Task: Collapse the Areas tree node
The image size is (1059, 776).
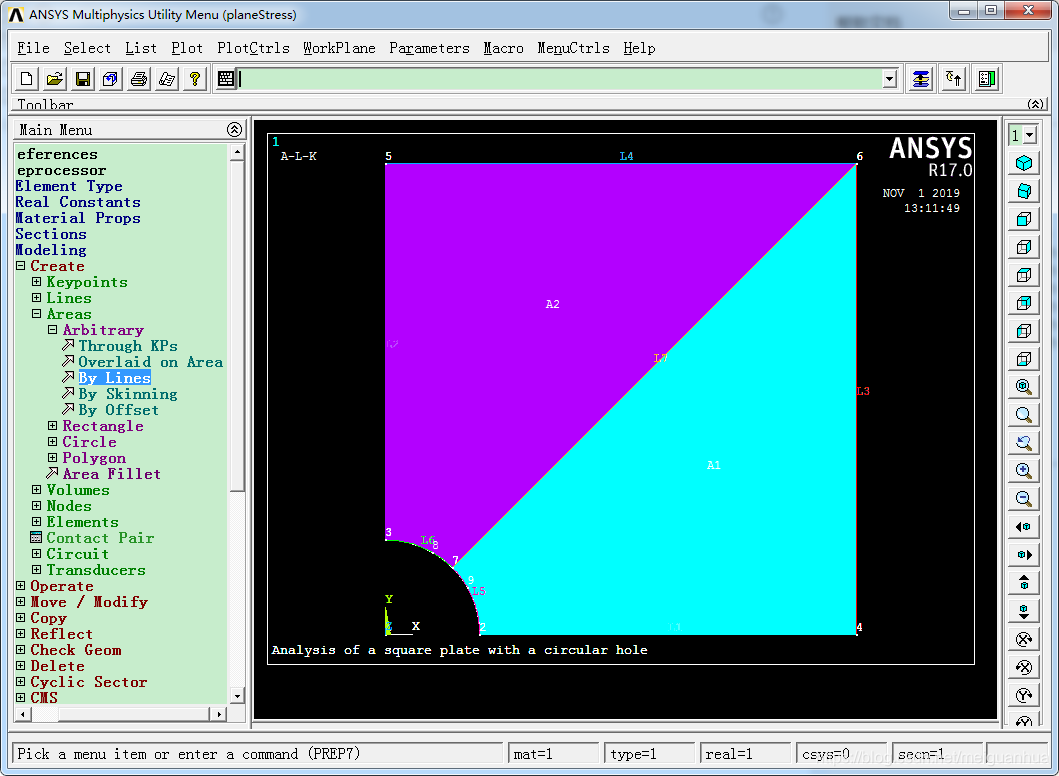Action: coord(36,314)
